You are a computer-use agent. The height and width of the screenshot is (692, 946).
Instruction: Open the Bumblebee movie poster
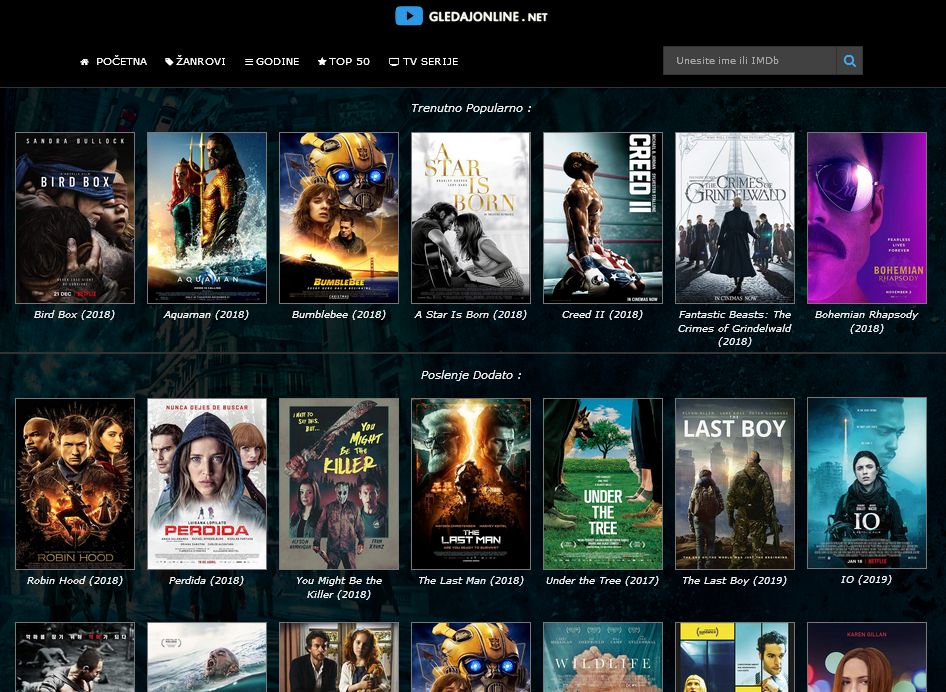[x=338, y=217]
